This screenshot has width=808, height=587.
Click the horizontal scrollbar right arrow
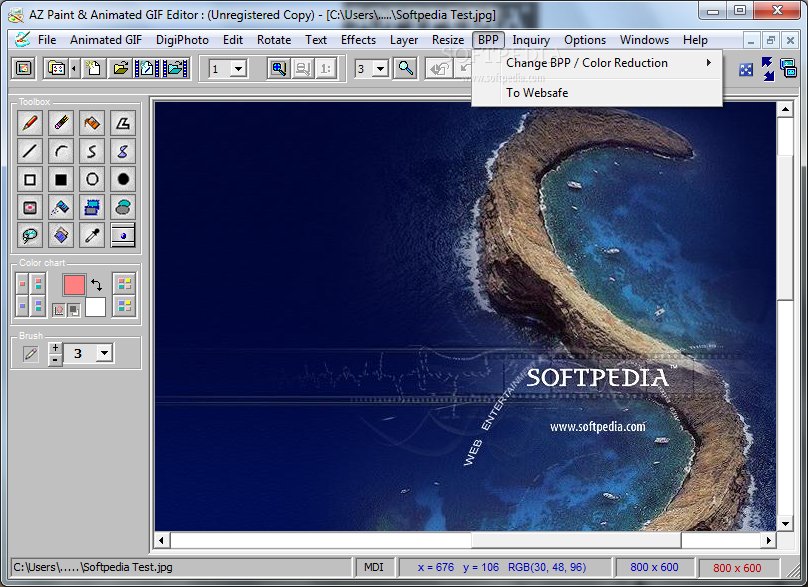tap(769, 540)
